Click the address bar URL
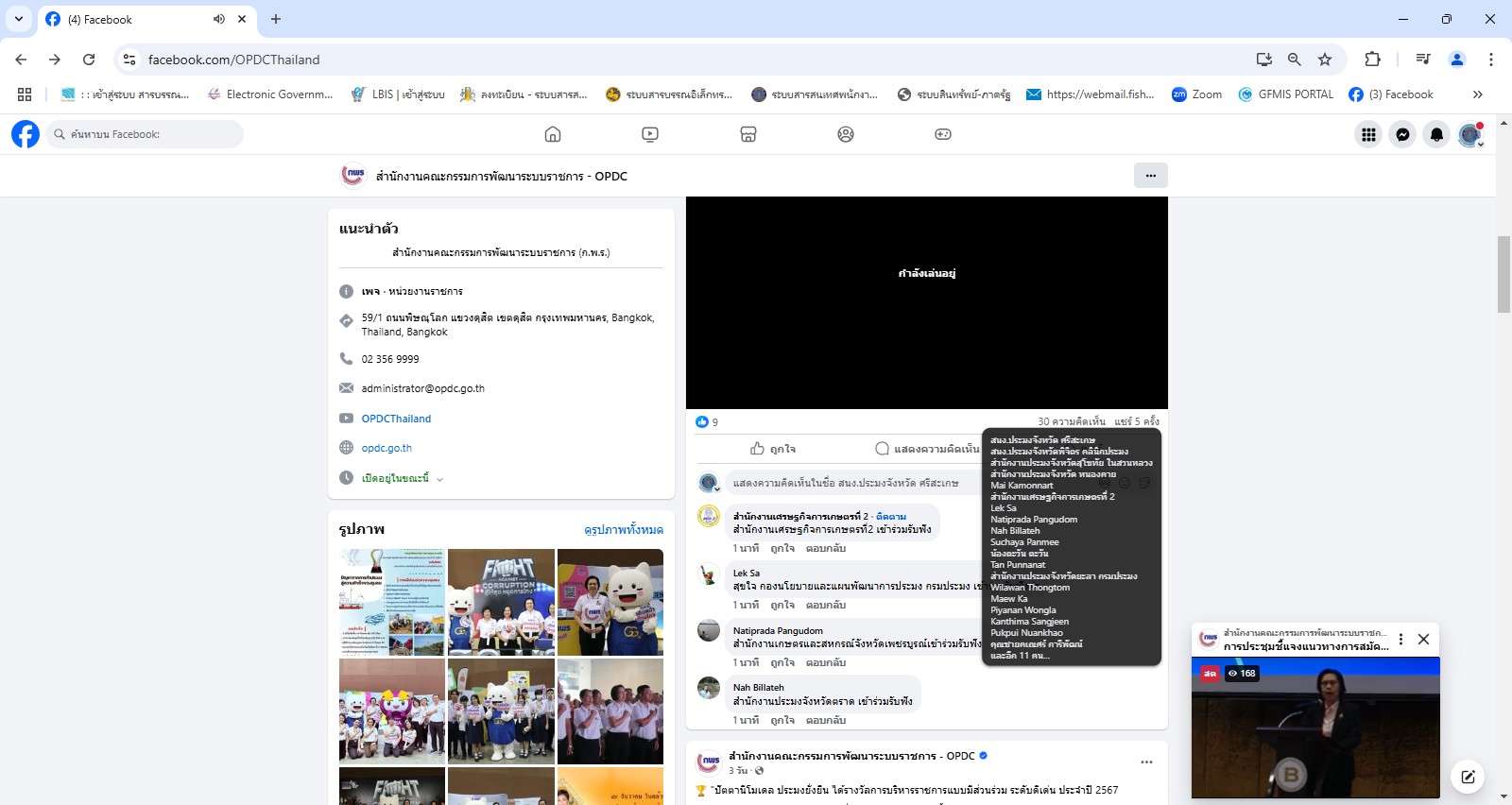Viewport: 1512px width, 805px height. pos(233,60)
